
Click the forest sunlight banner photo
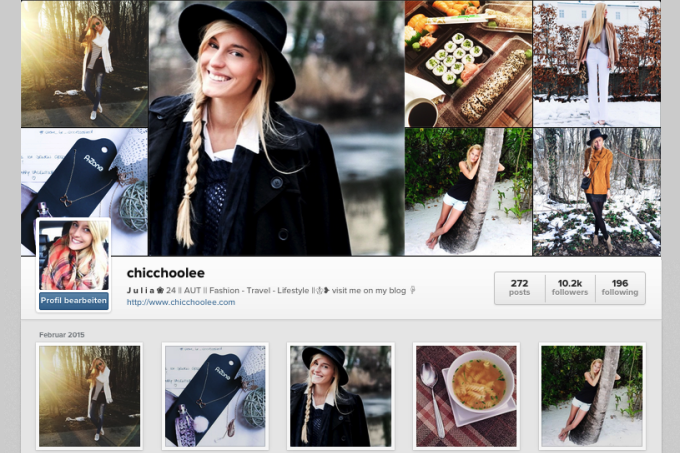85,64
